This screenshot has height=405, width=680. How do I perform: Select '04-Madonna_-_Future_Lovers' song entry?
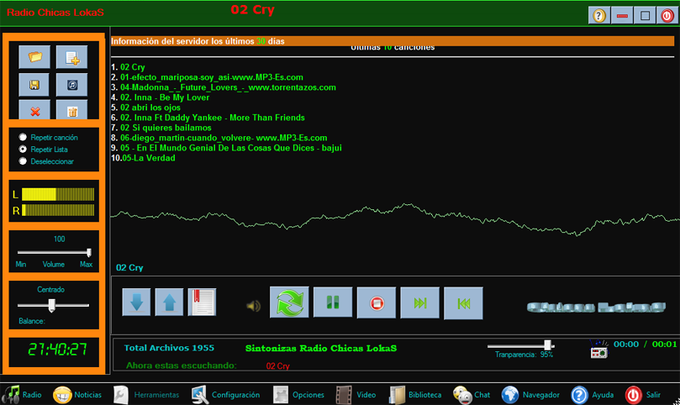228,87
